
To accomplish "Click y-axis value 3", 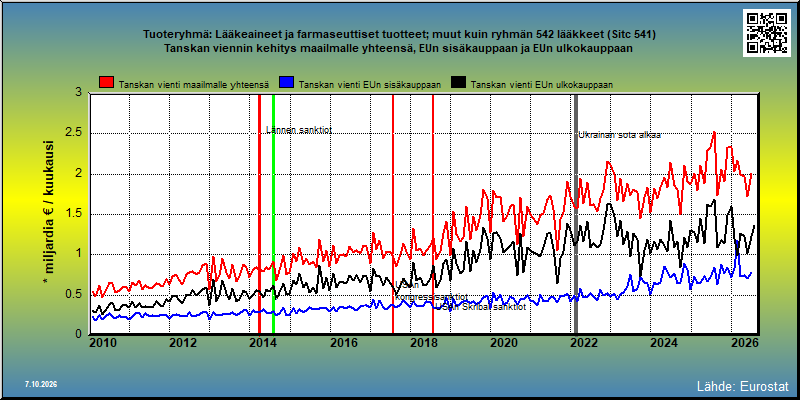I will 79,92.
